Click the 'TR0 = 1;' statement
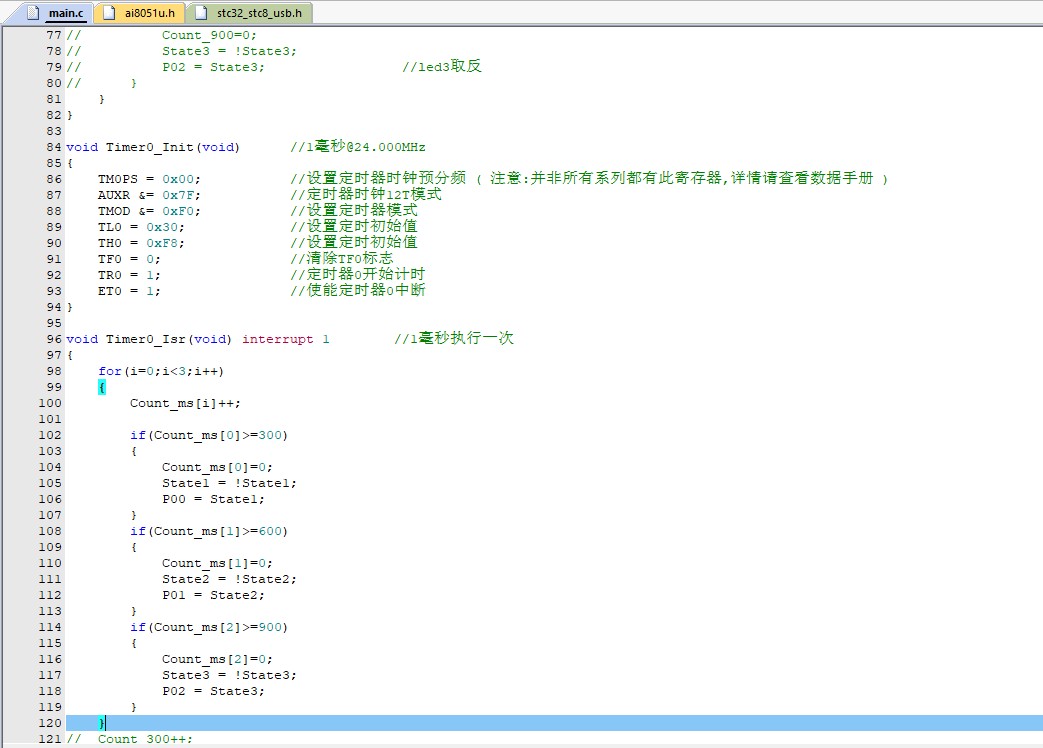 129,275
